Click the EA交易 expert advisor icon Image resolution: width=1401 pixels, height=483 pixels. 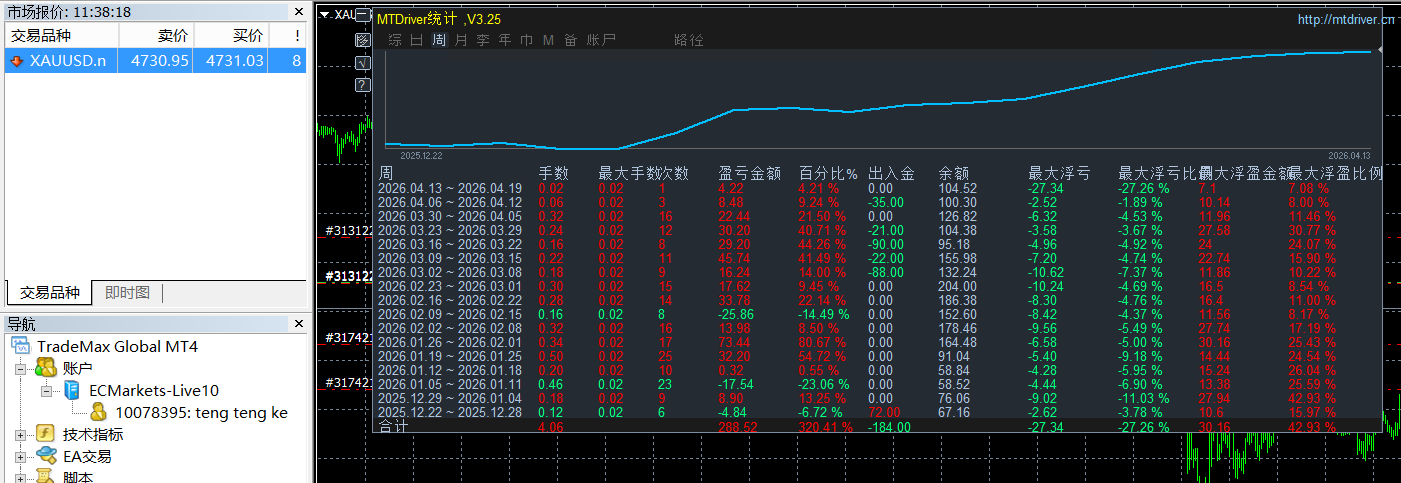tap(45, 456)
